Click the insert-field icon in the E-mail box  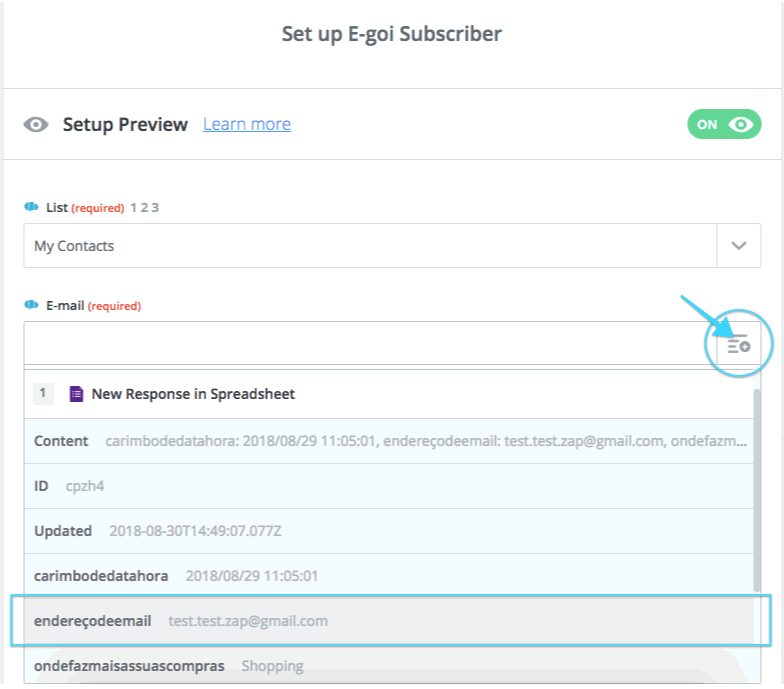[738, 345]
